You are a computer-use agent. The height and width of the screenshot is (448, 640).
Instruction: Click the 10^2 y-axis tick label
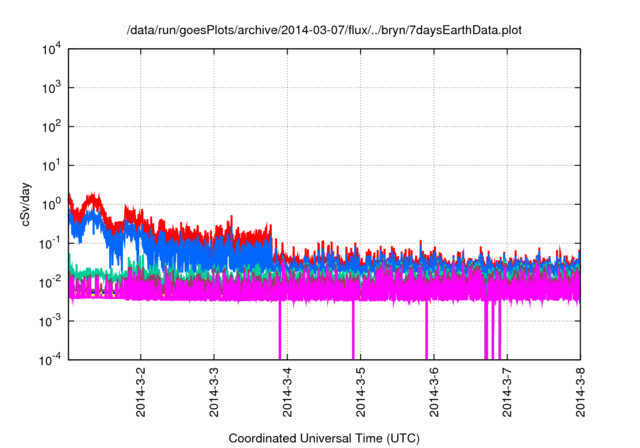[51, 126]
